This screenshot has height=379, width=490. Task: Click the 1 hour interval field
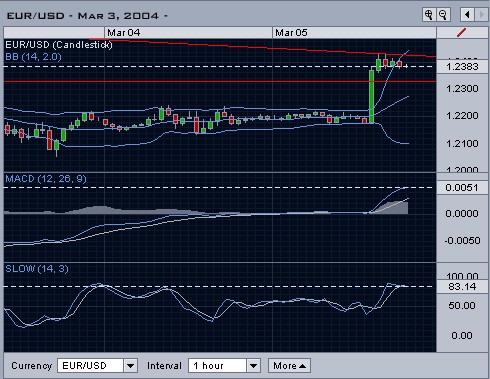point(218,366)
